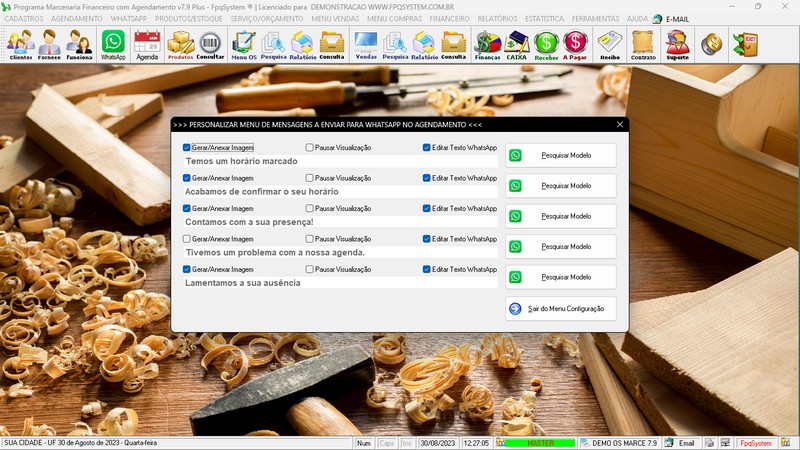This screenshot has width=800, height=450.
Task: Click the Produtos boxes icon
Action: point(180,44)
